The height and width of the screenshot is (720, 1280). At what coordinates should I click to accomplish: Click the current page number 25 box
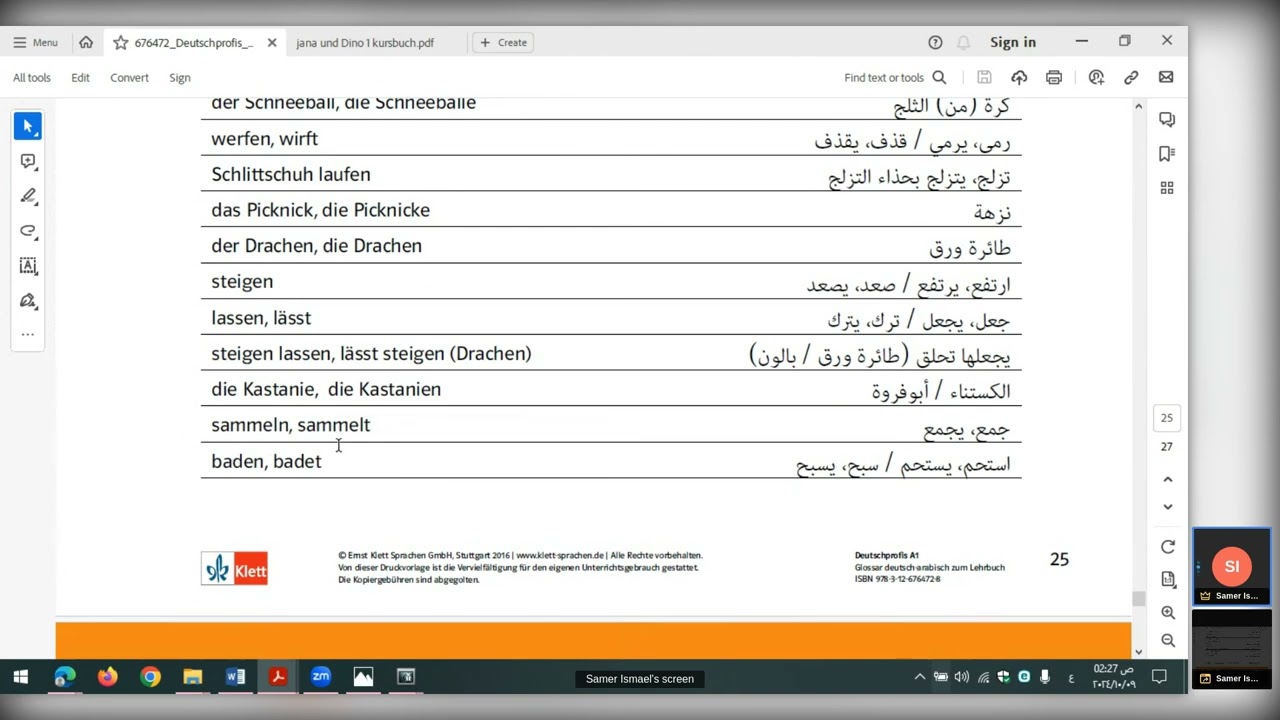(1167, 418)
